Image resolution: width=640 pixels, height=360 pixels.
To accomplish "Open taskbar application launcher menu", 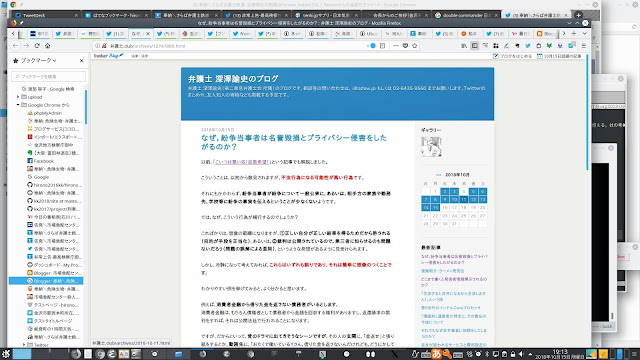I will [x=6, y=354].
